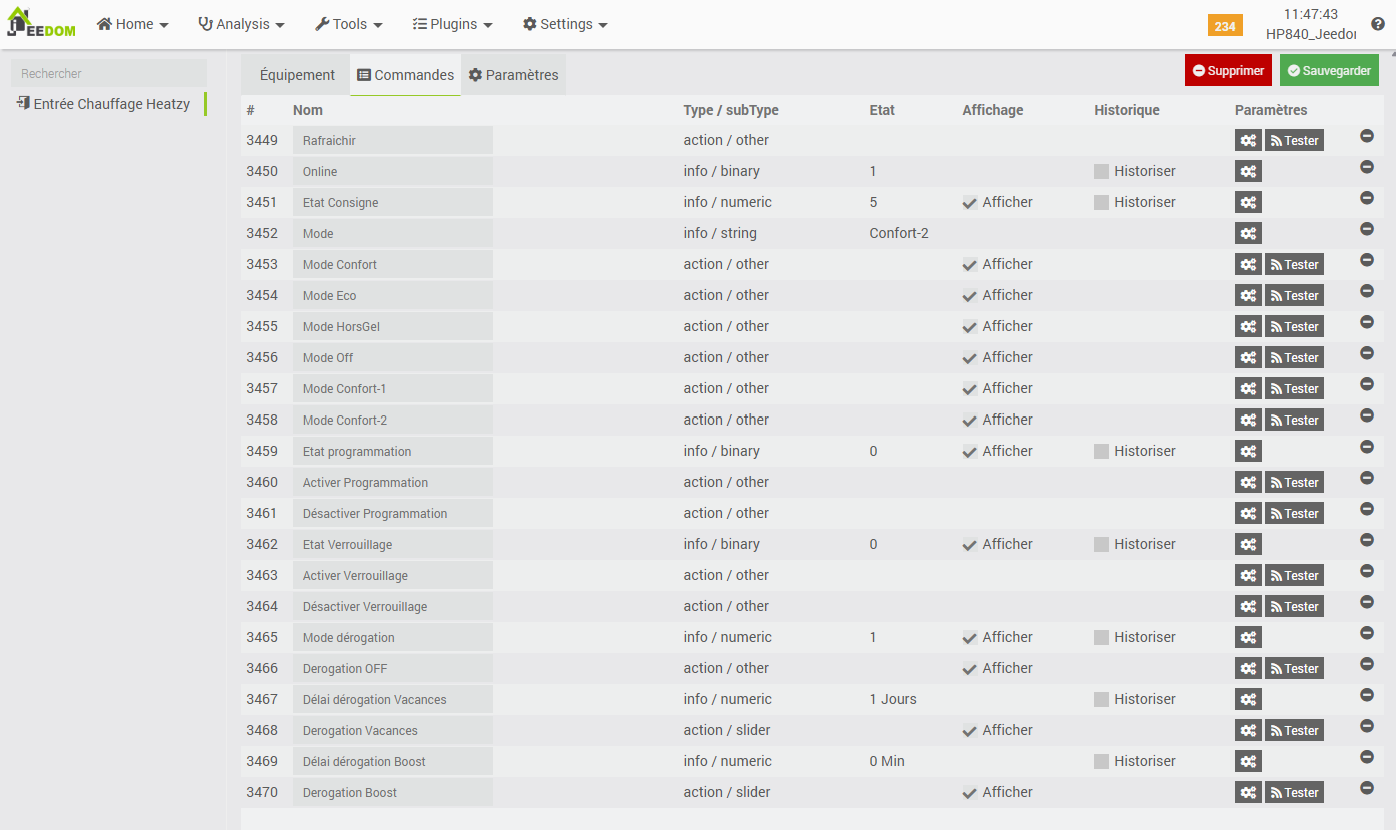Click the 234 messages notification badge
The width and height of the screenshot is (1396, 830).
[1225, 27]
